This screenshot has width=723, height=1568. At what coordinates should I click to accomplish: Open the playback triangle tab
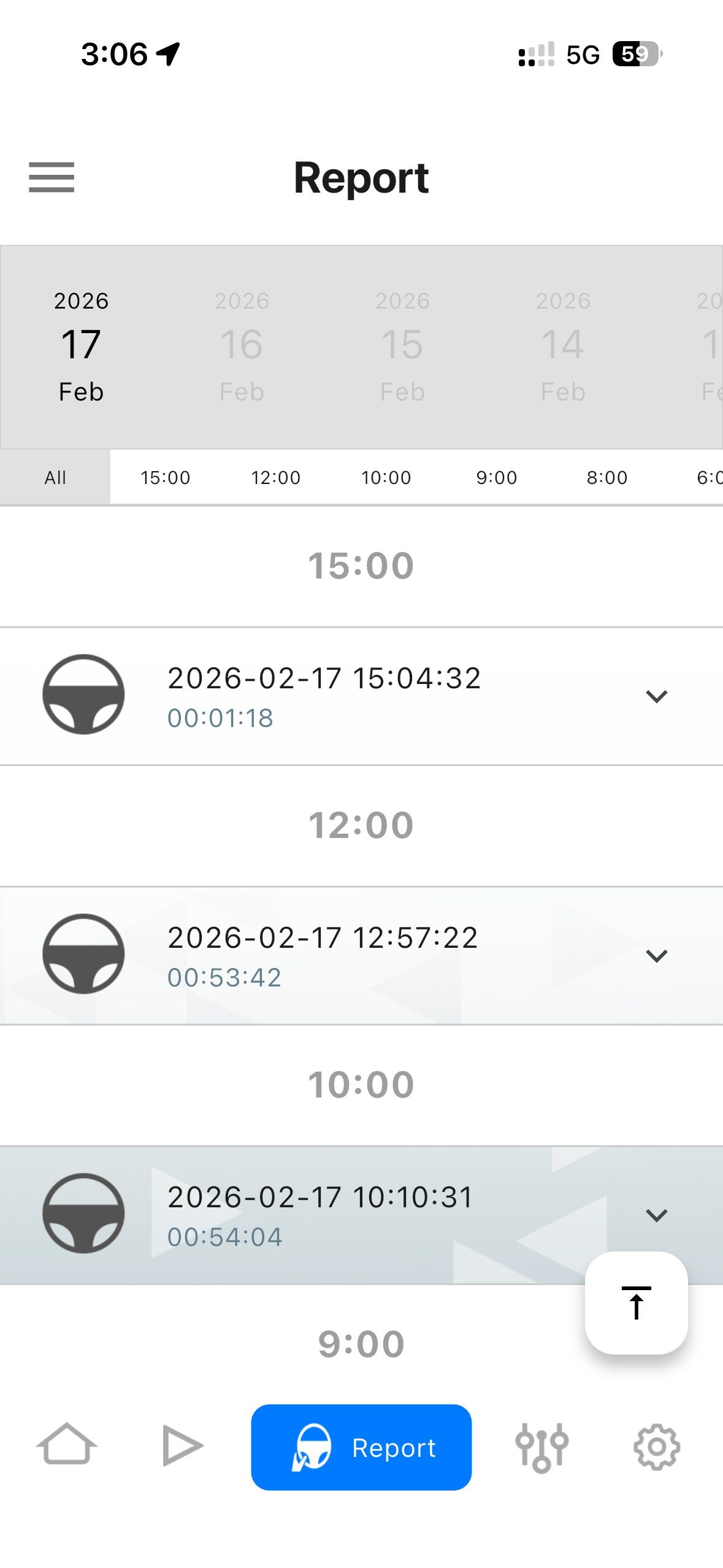click(182, 1445)
